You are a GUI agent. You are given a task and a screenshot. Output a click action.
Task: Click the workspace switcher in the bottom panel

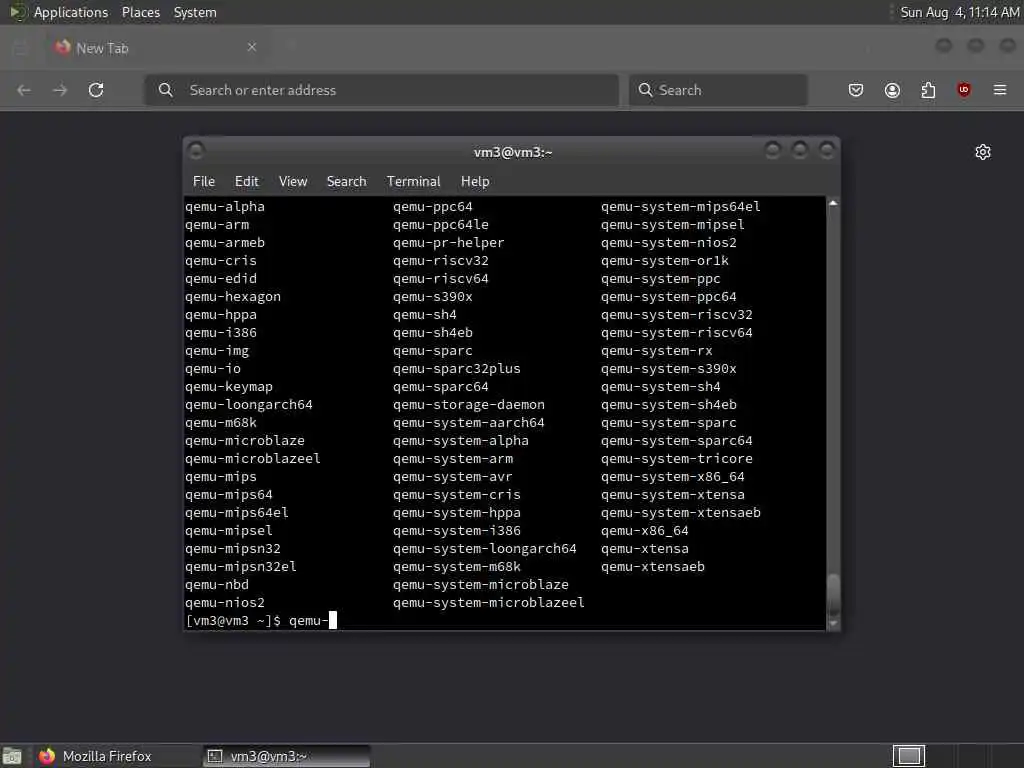click(x=909, y=756)
